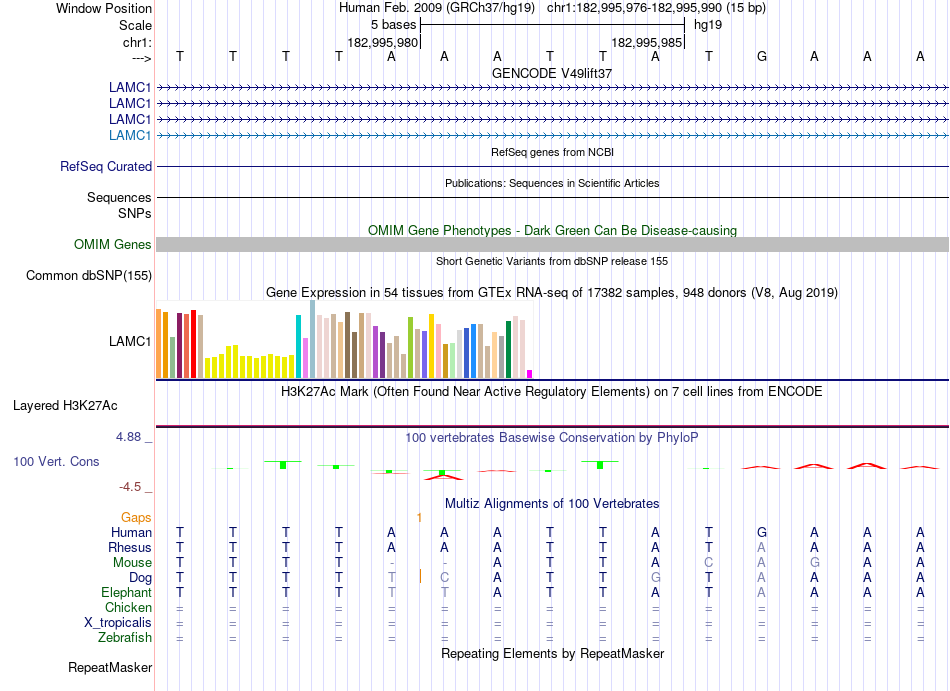950x691 pixels.
Task: Click the Zebrafish species row label
Action: 125,638
